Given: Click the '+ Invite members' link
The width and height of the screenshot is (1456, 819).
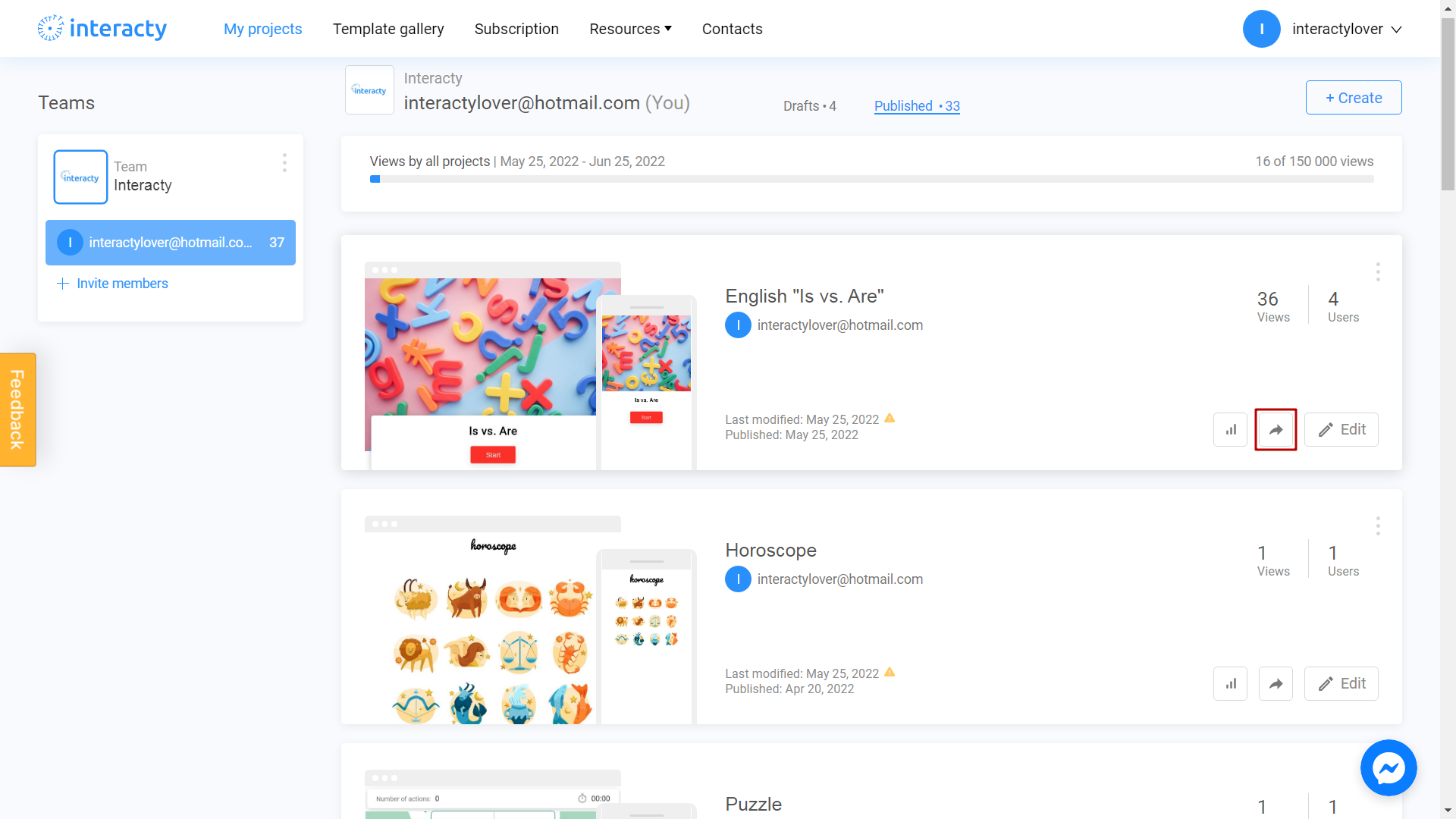Looking at the screenshot, I should (x=112, y=283).
